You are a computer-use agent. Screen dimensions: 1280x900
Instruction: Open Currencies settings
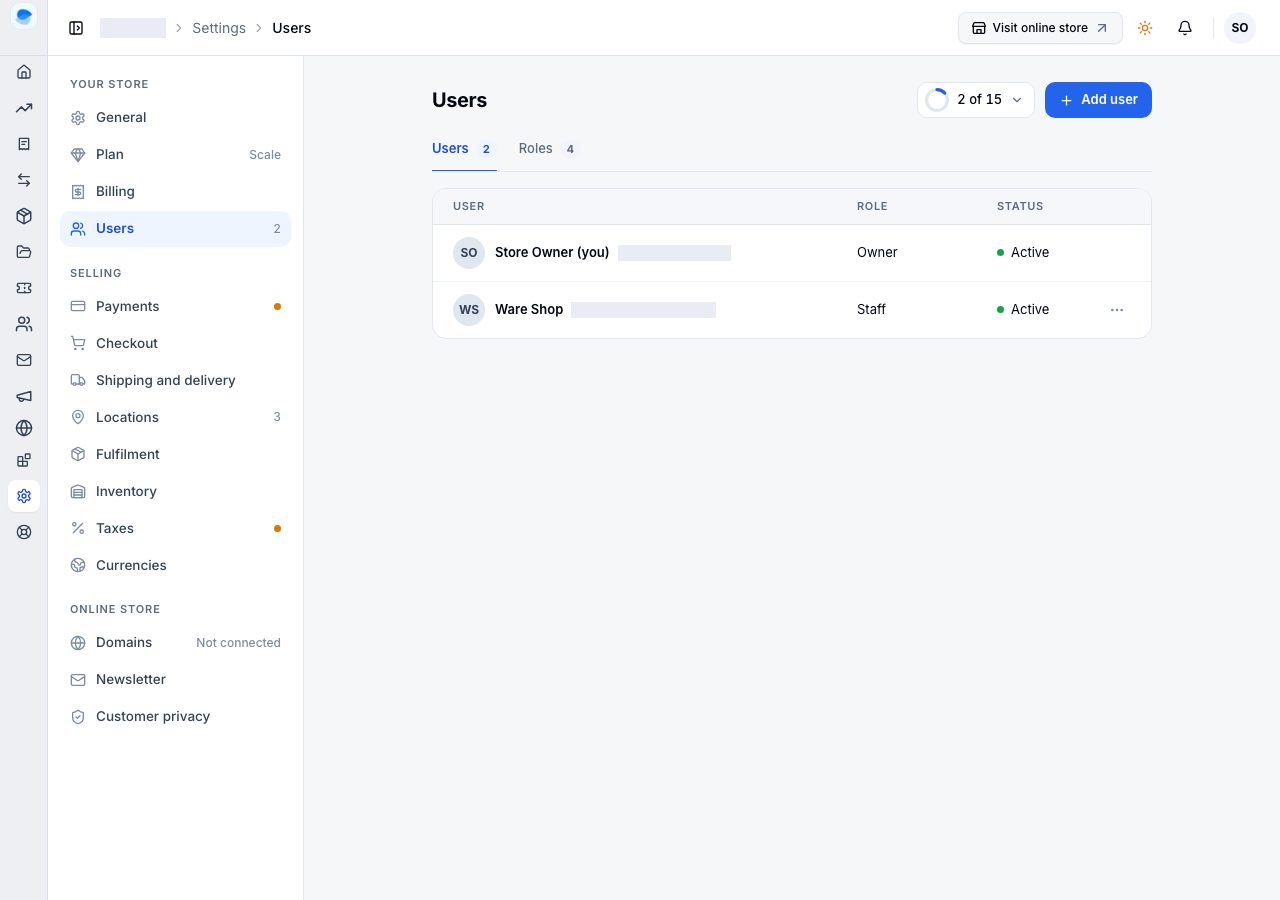(175, 565)
